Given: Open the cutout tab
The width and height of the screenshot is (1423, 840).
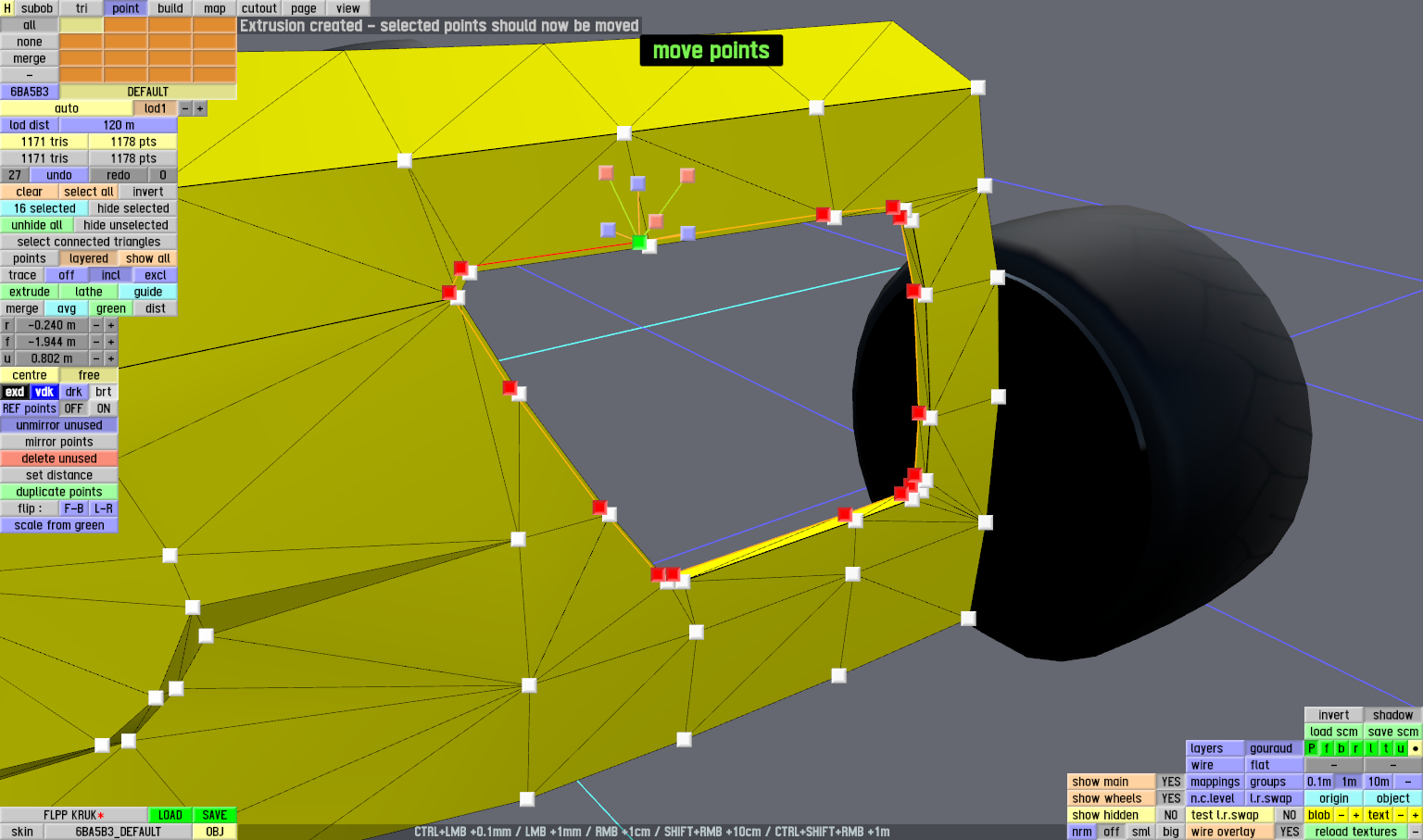Looking at the screenshot, I should click(x=259, y=8).
